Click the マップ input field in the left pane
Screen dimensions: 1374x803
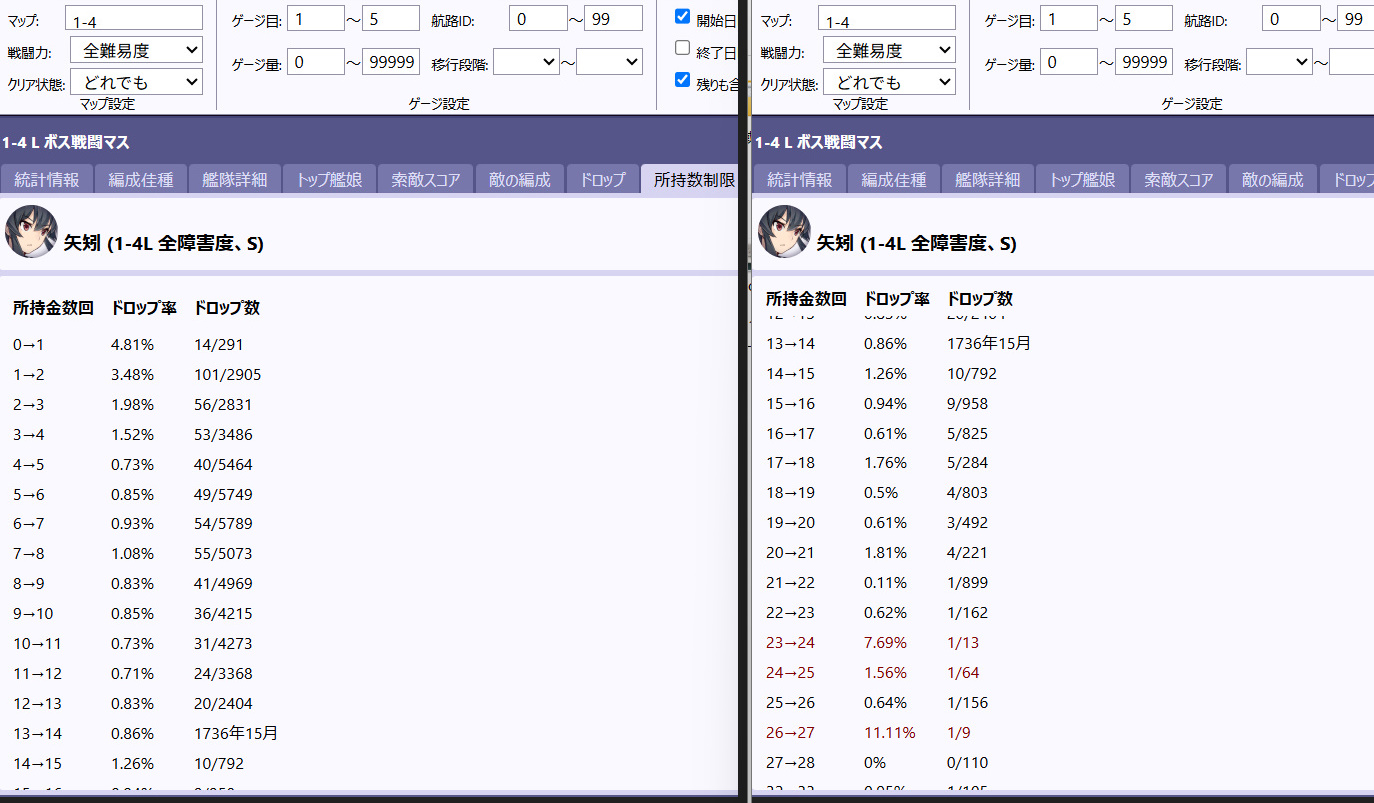[x=134, y=19]
